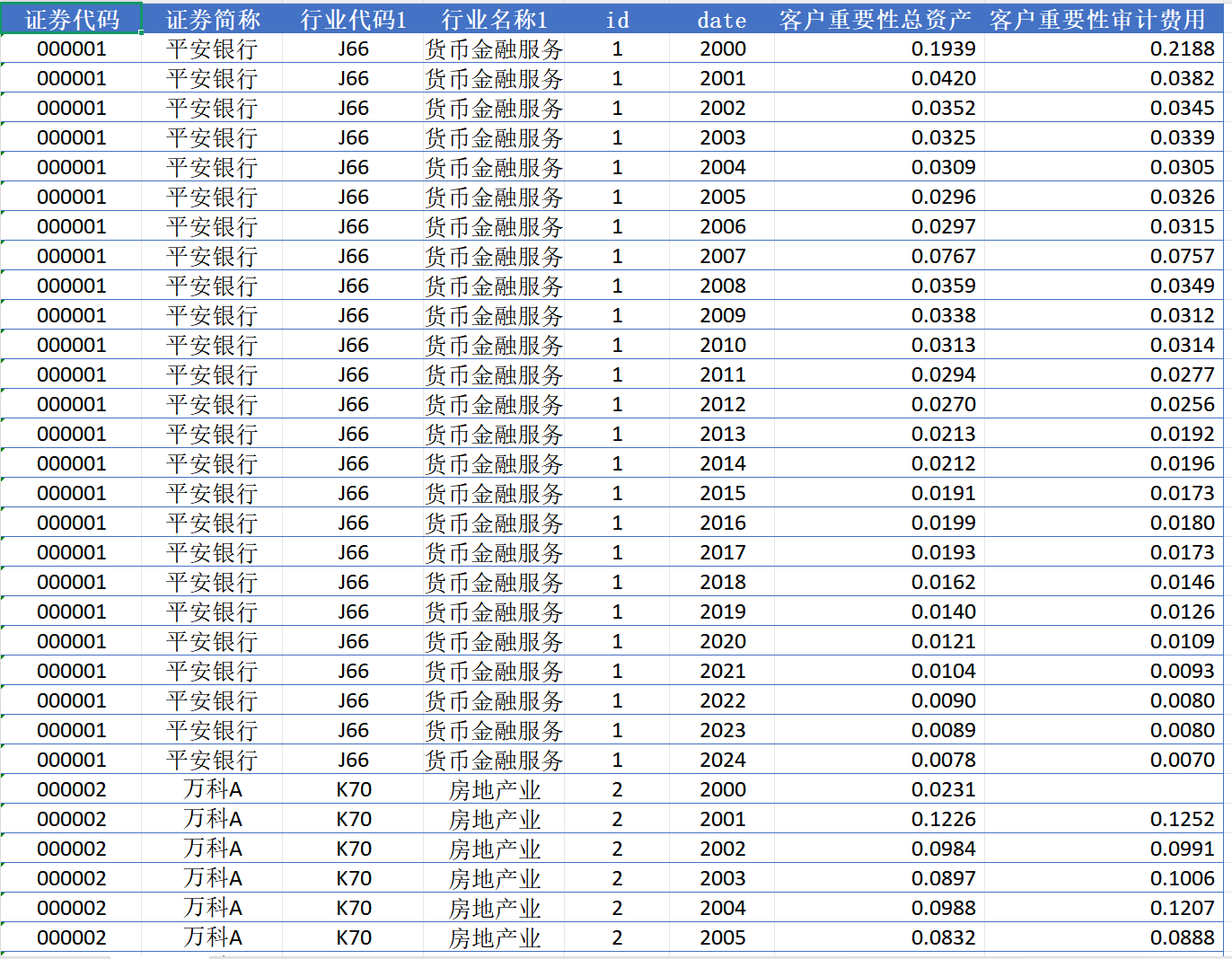Click total assets value 0.0231
The image size is (1232, 959).
[x=879, y=789]
